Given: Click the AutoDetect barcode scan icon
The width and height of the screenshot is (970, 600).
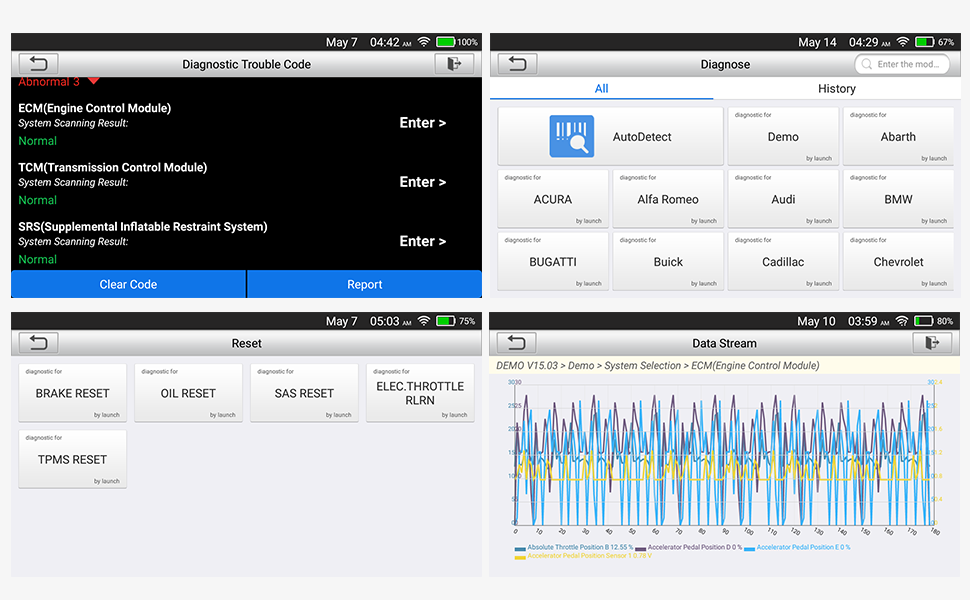Looking at the screenshot, I should [571, 137].
